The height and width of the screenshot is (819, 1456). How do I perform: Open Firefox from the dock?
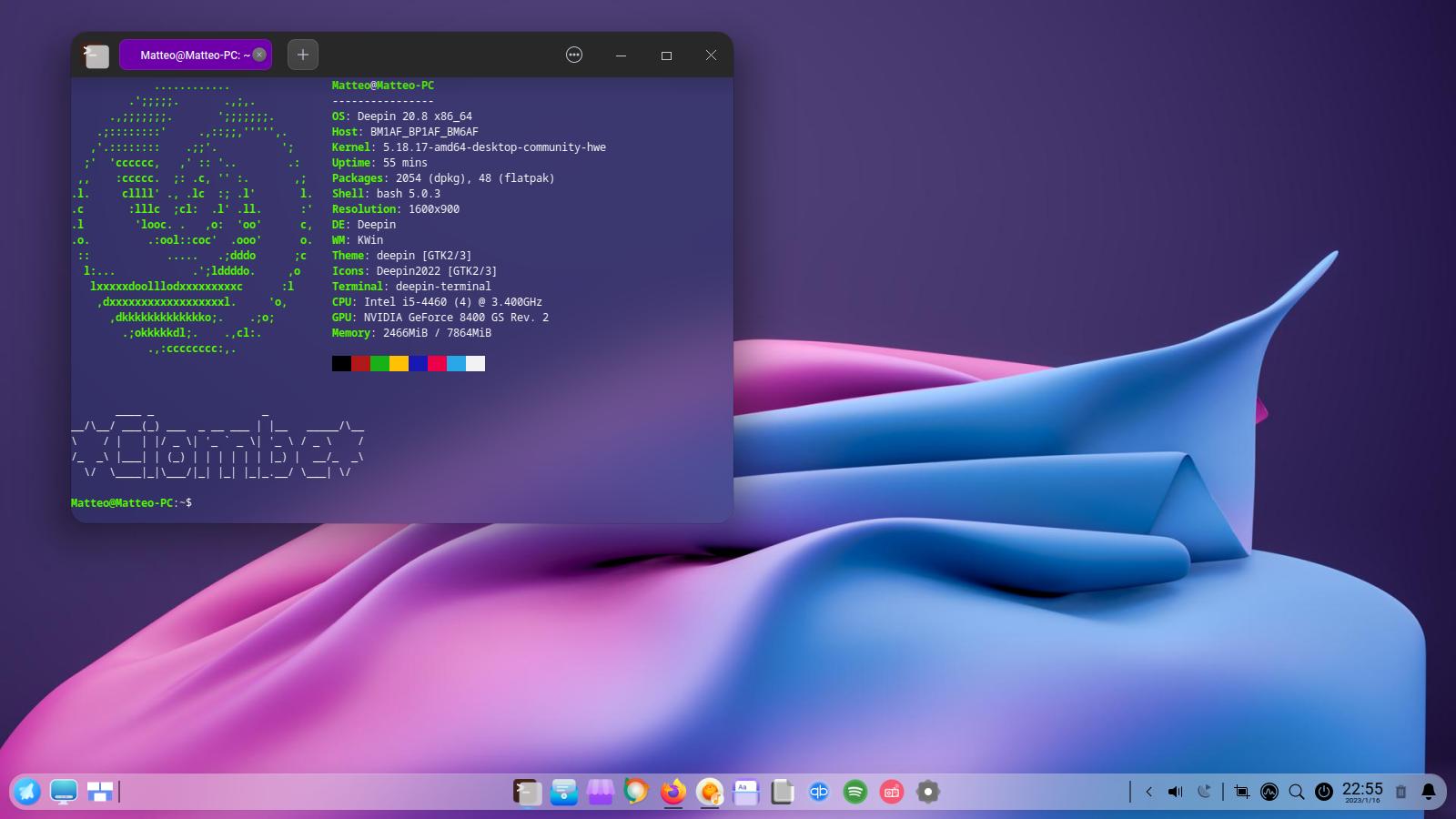click(672, 792)
